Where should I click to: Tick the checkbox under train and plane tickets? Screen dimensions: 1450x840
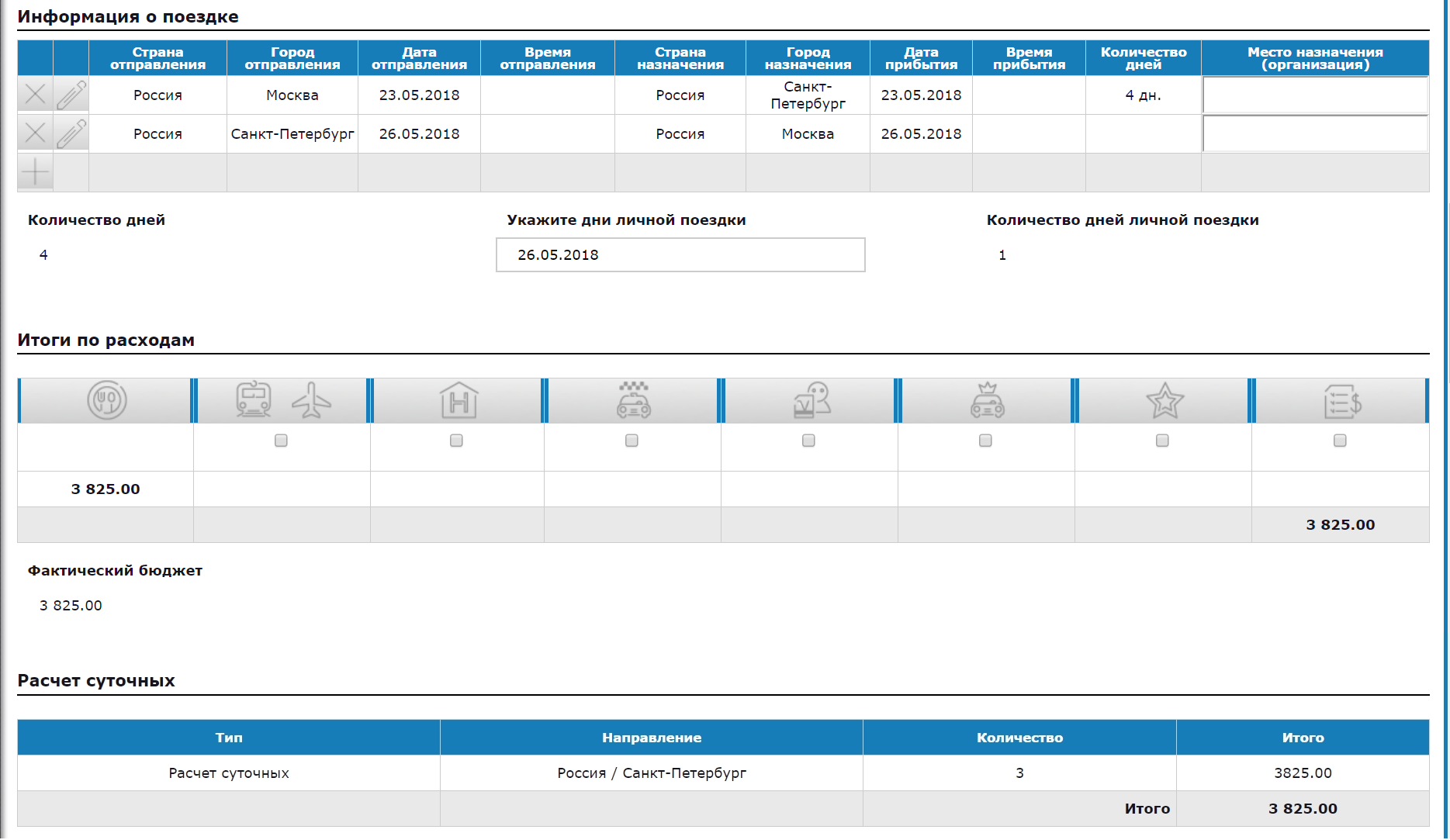pos(281,441)
